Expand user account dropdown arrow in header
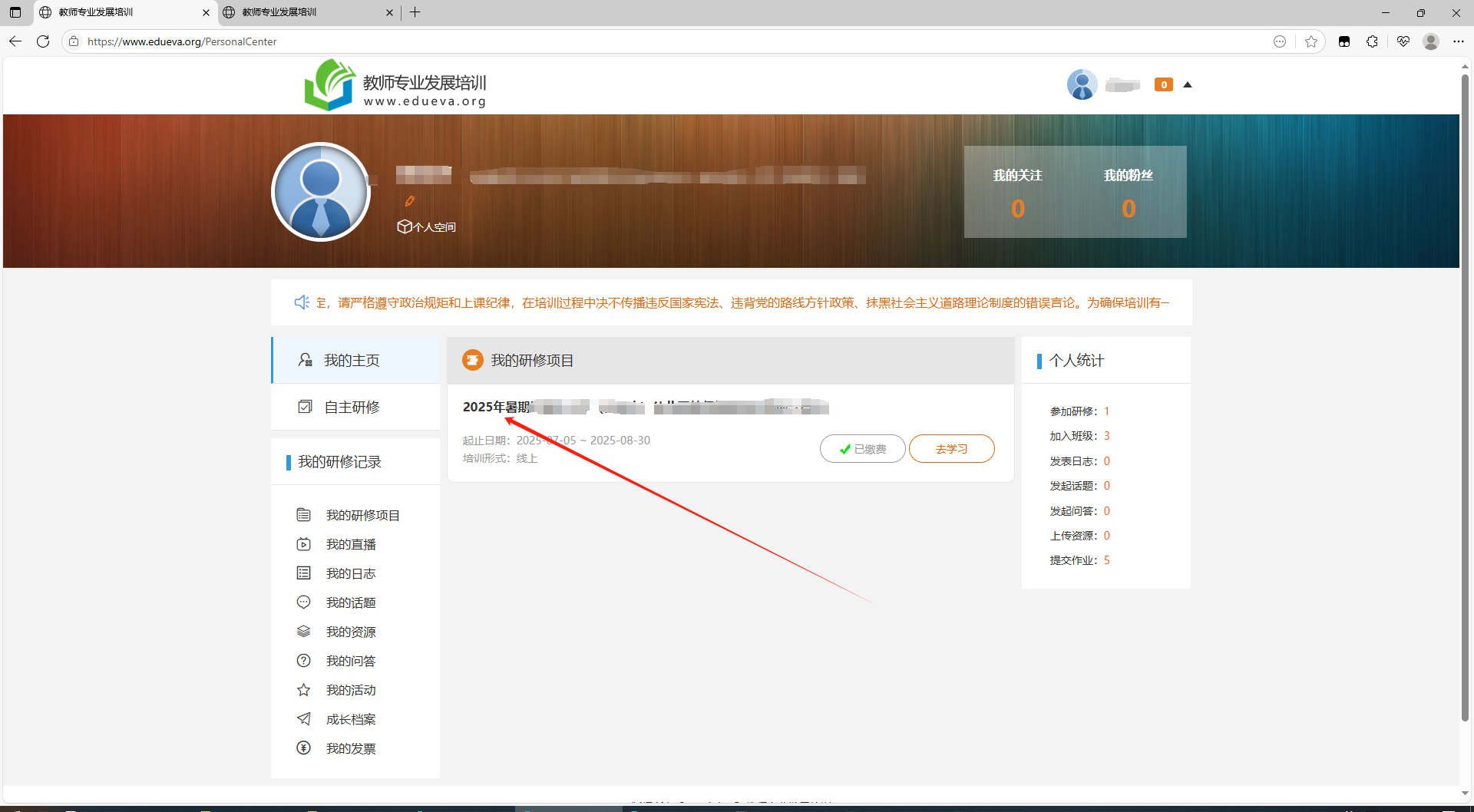This screenshot has height=812, width=1474. 1188,84
